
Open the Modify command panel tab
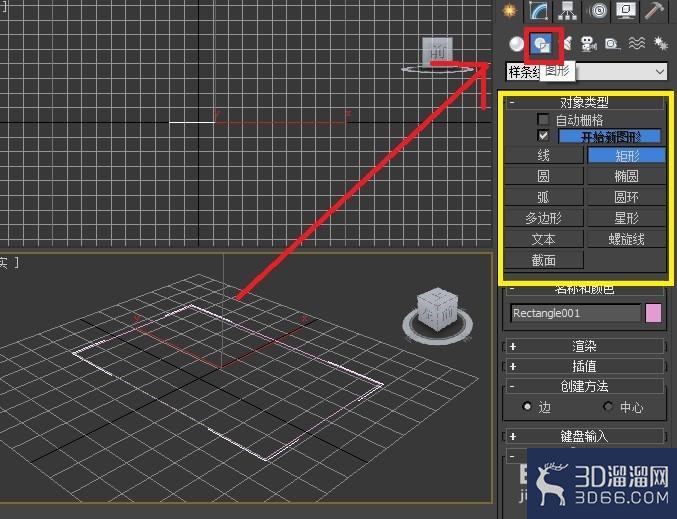point(538,10)
